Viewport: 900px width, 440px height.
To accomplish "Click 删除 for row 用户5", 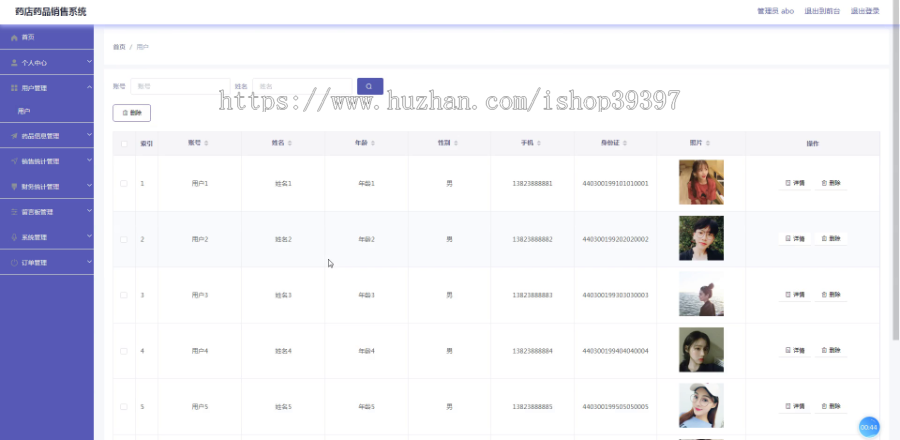I will click(x=831, y=406).
